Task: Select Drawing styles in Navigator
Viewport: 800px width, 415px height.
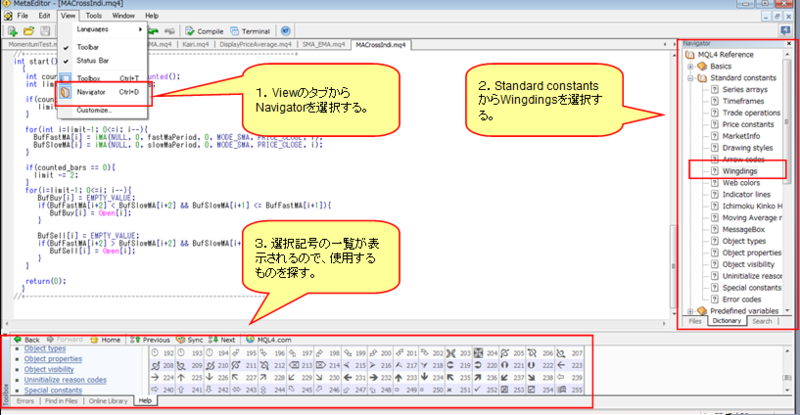Action: coord(747,148)
